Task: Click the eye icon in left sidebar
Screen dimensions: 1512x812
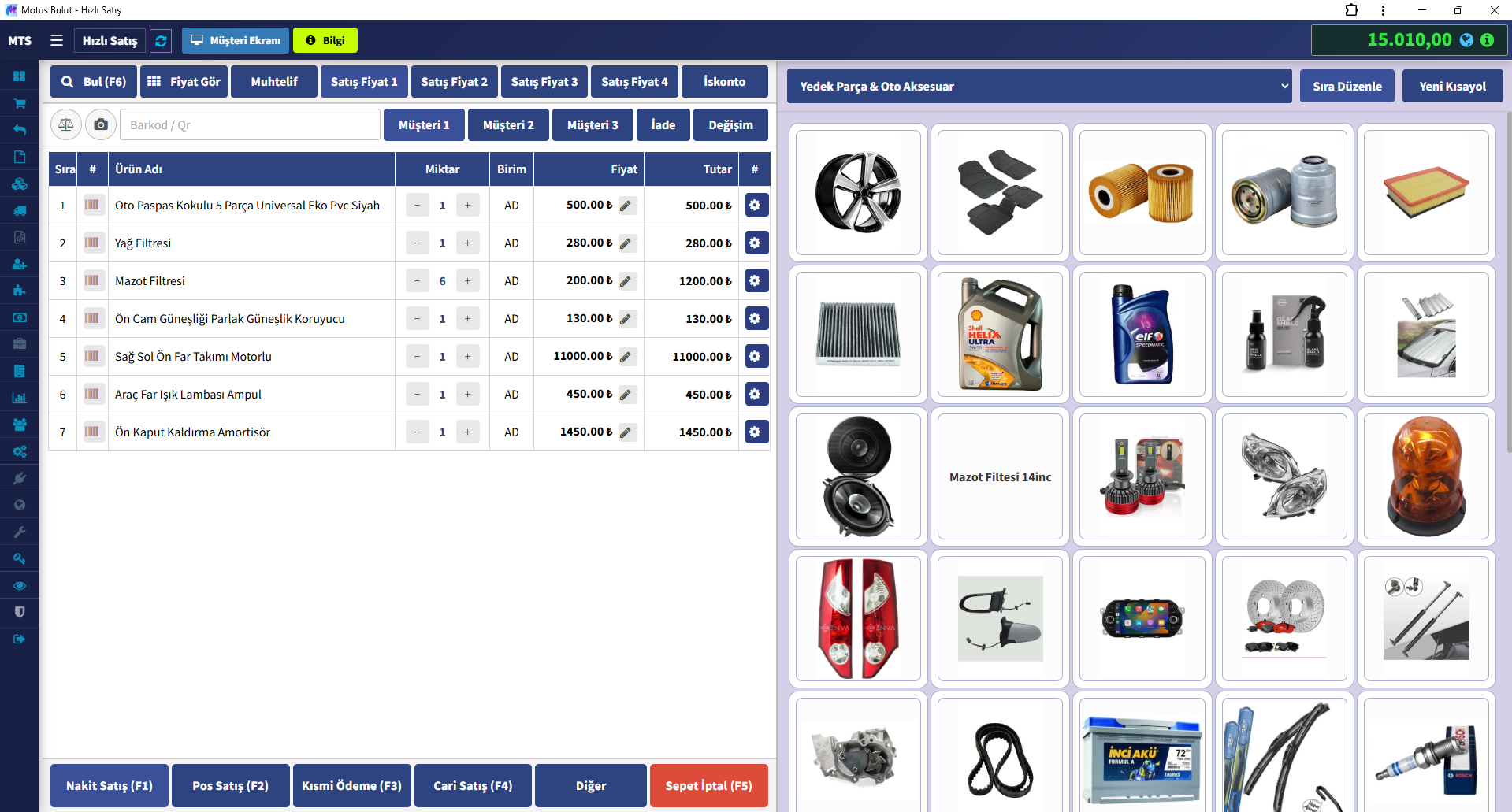Action: 20,585
